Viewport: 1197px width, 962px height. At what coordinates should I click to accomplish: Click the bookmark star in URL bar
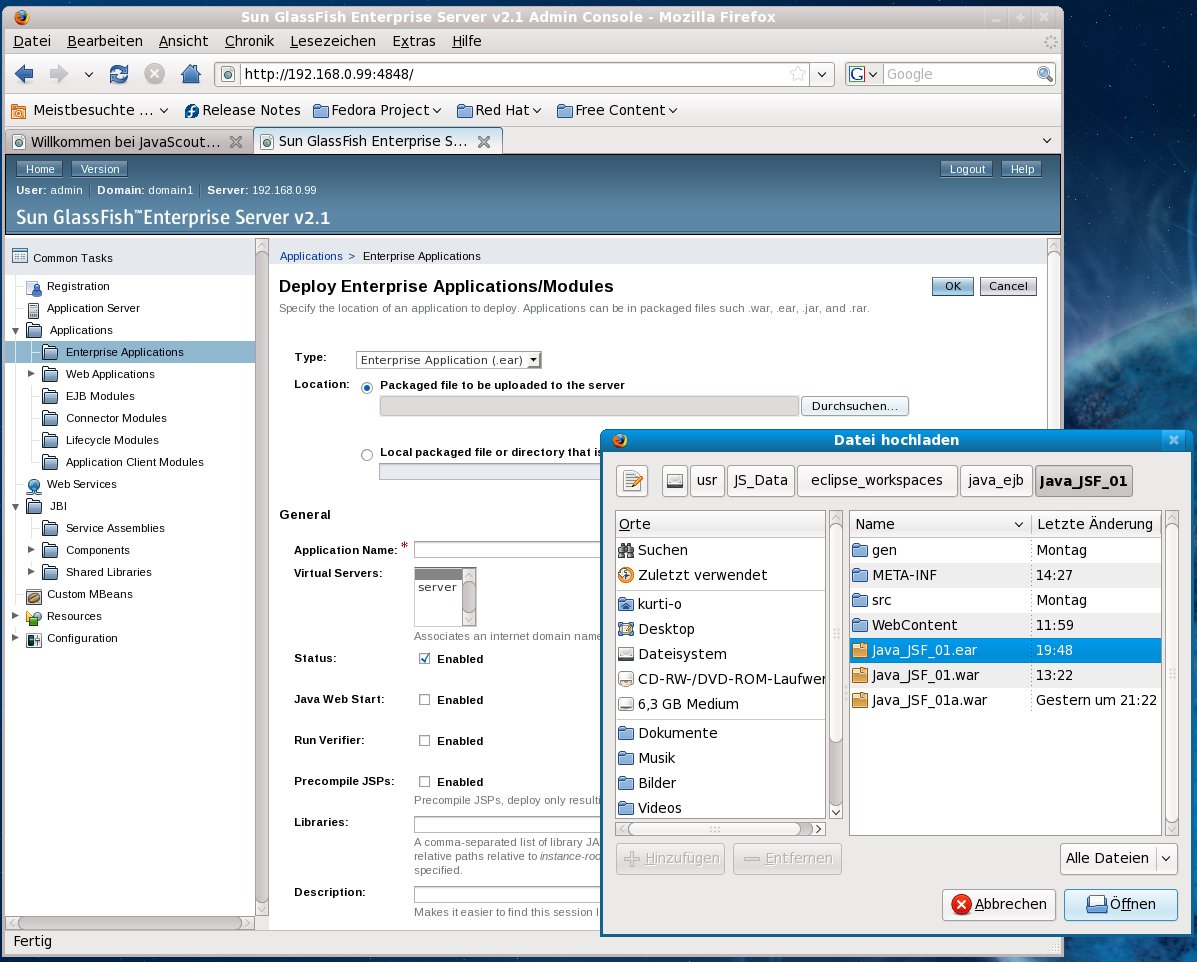point(797,74)
